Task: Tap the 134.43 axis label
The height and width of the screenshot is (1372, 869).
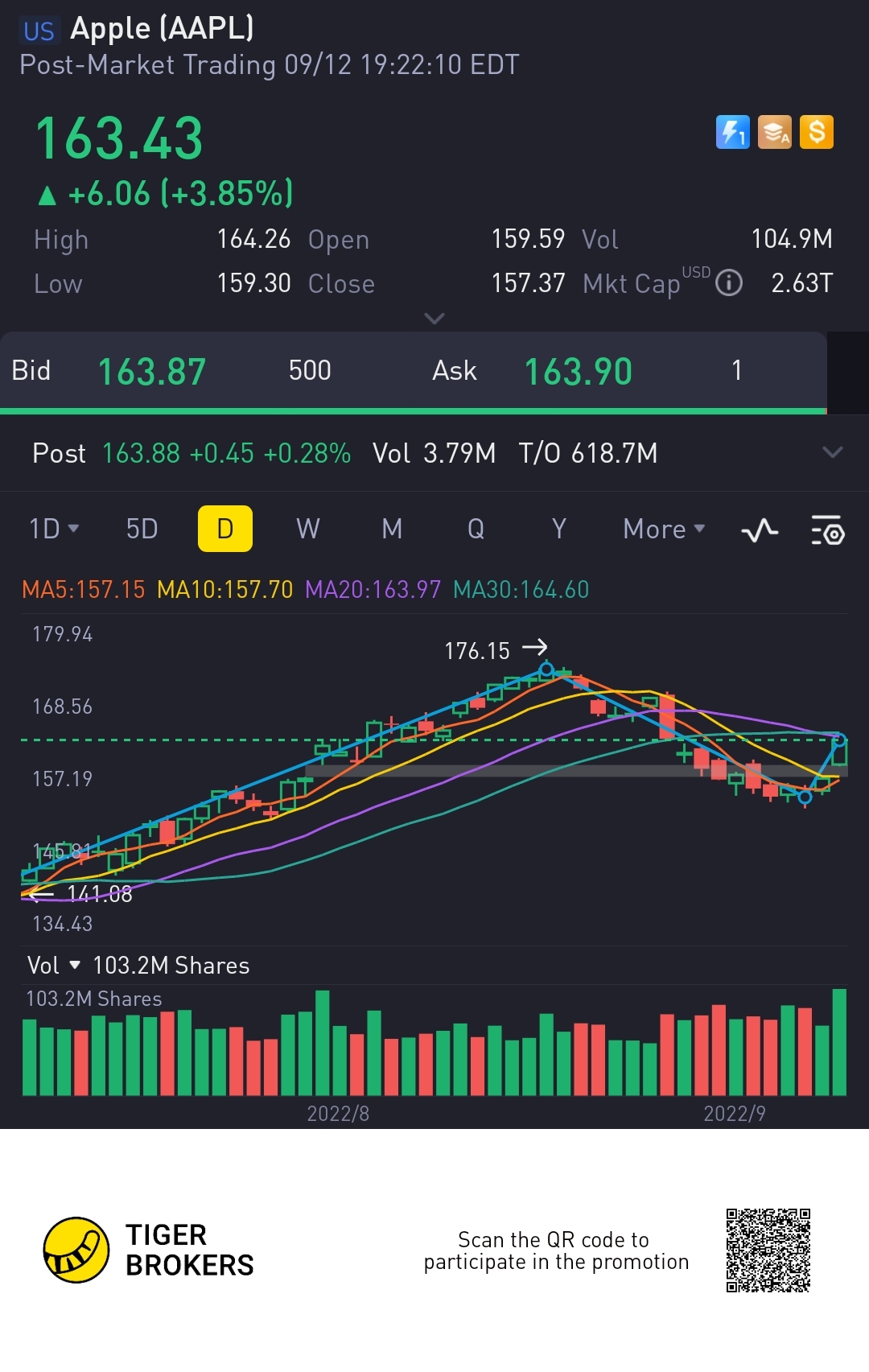Action: [63, 924]
